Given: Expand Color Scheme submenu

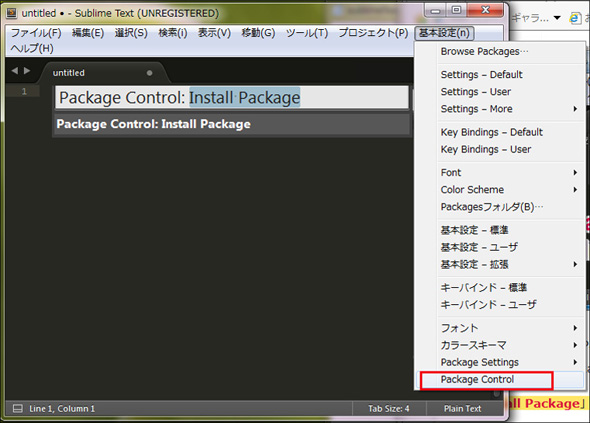Looking at the screenshot, I should [500, 190].
